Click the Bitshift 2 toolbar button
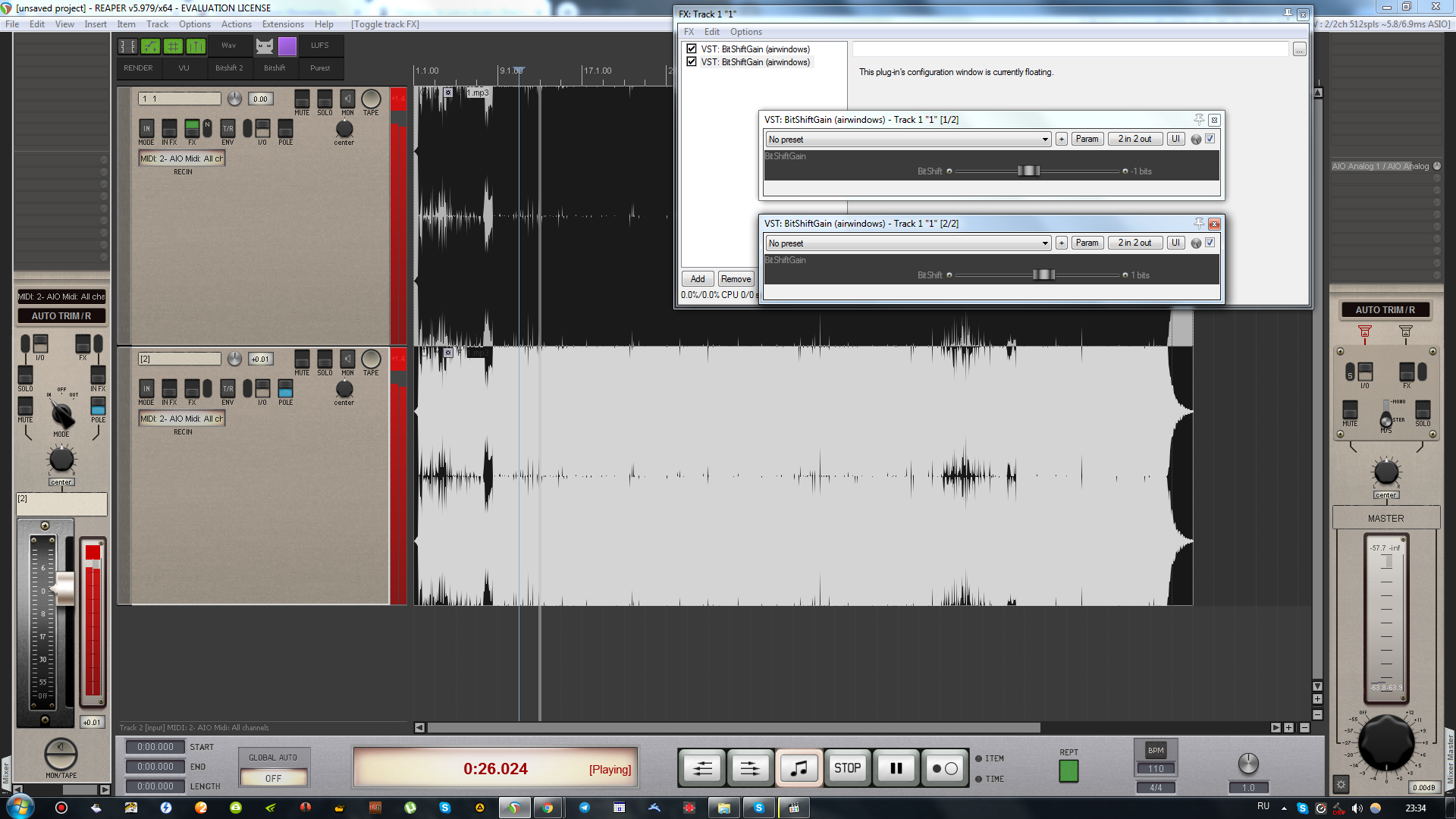Image resolution: width=1456 pixels, height=819 pixels. pos(229,68)
